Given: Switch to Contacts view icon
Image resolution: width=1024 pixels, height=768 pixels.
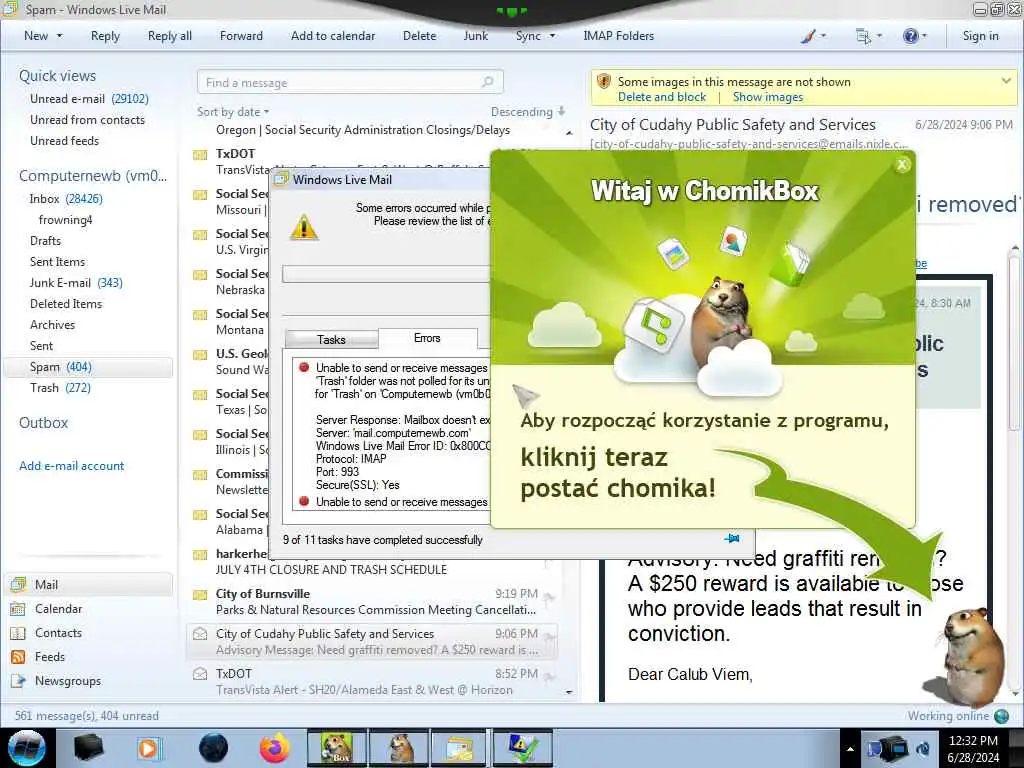Looking at the screenshot, I should (x=18, y=633).
